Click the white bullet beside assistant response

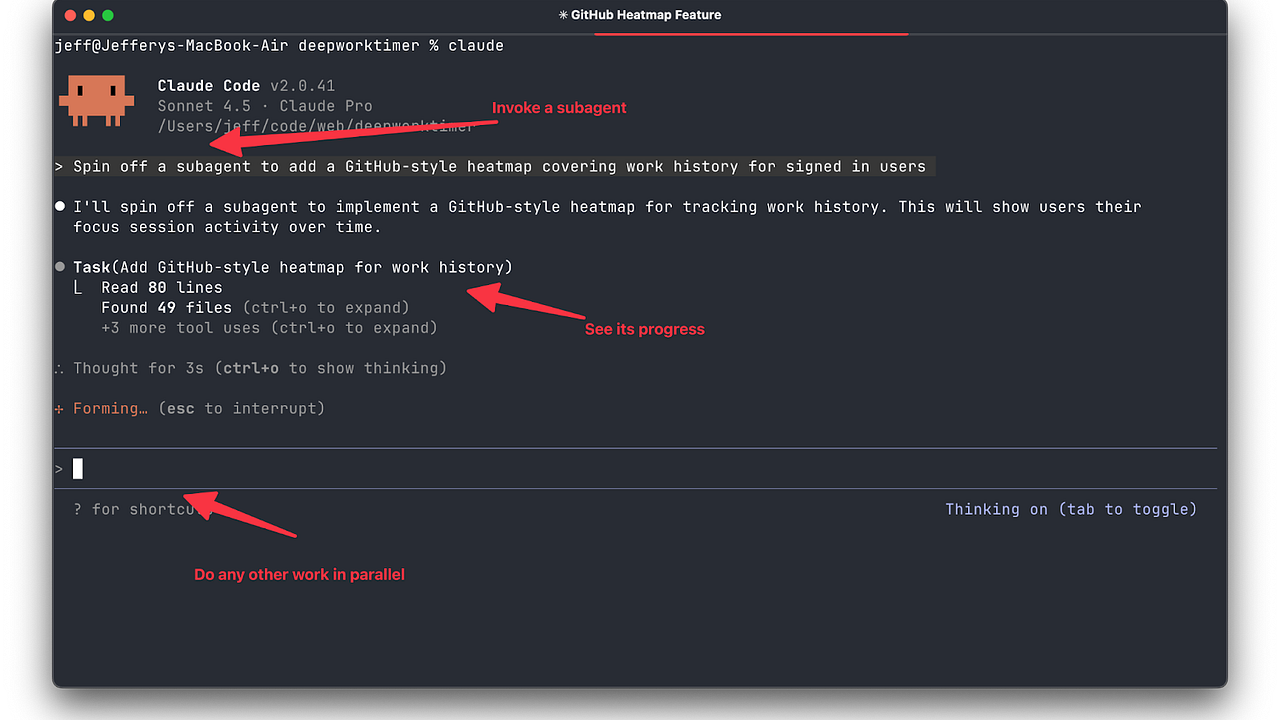point(60,206)
